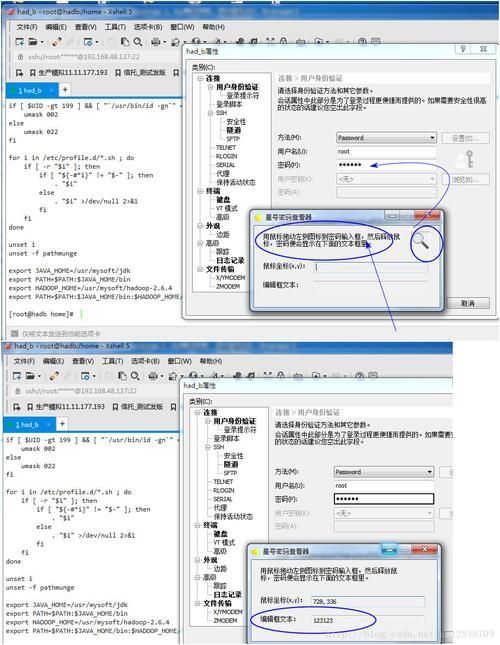
Task: Collapse the SSH tree node in the top dialog
Action: click(210, 113)
